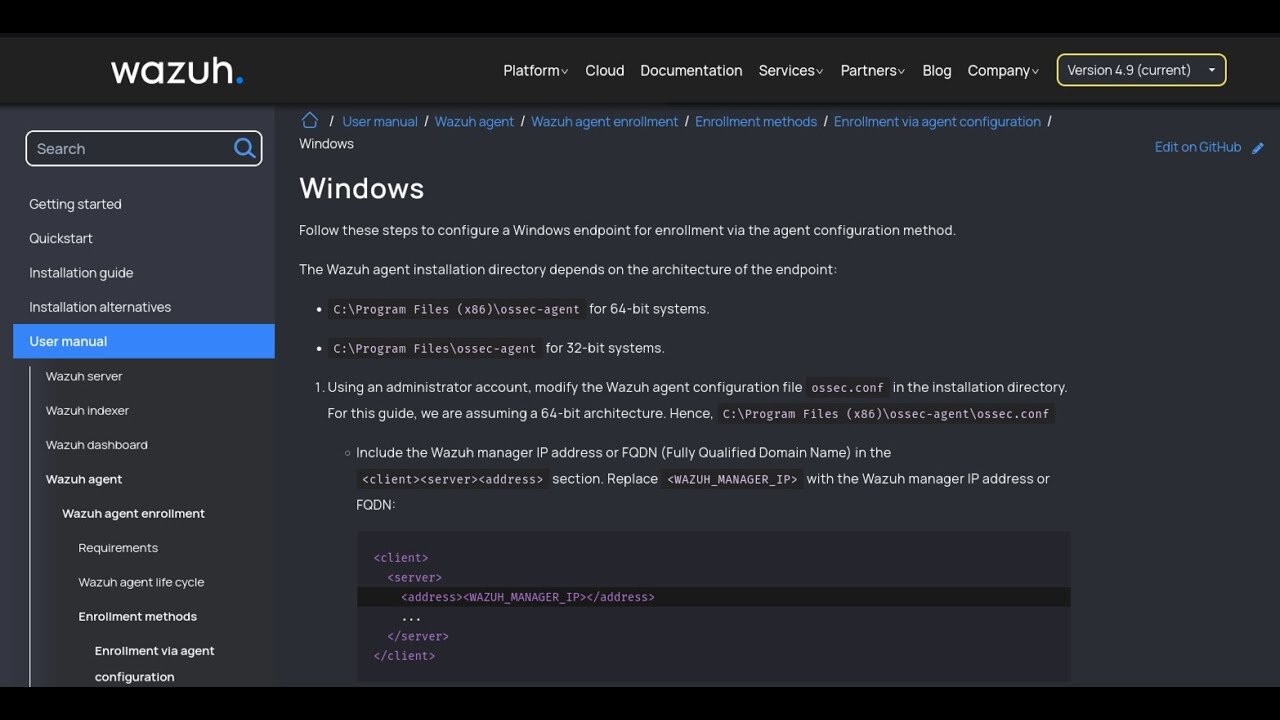Open Enrollment methods breadcrumb link
This screenshot has height=720, width=1280.
[x=756, y=121]
